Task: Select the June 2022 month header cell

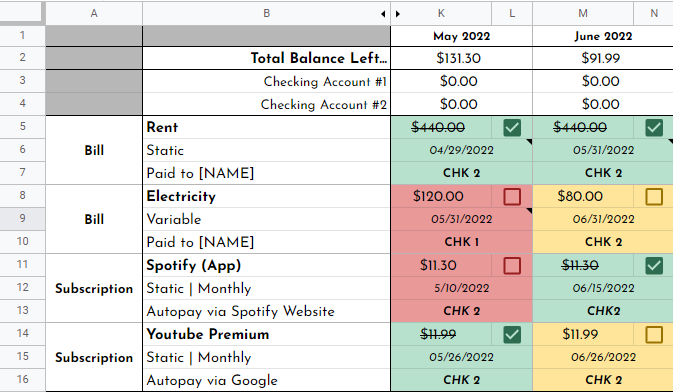Action: point(603,36)
